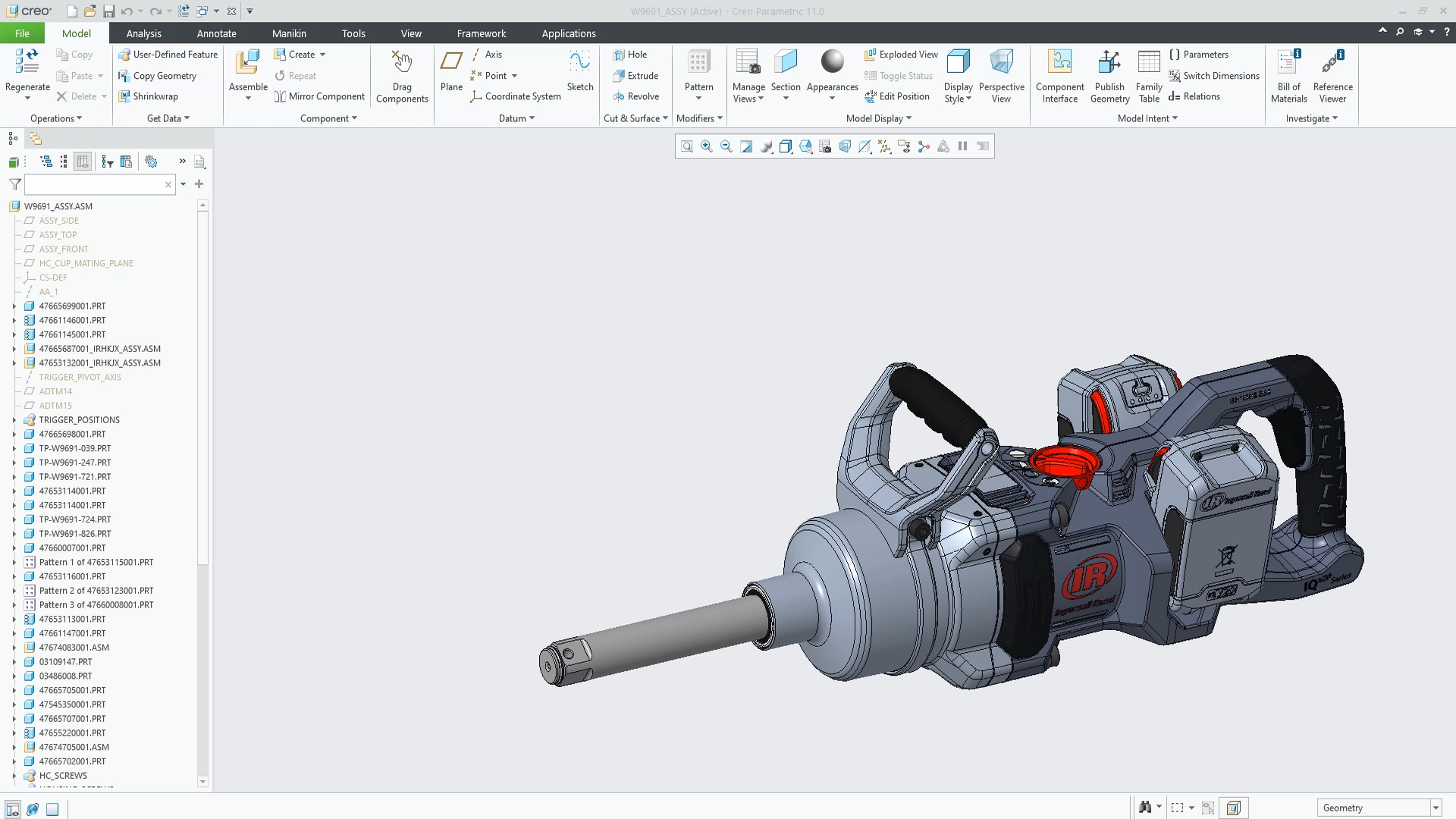The width and height of the screenshot is (1456, 819).
Task: Toggle Exploded View
Action: pyautogui.click(x=901, y=55)
